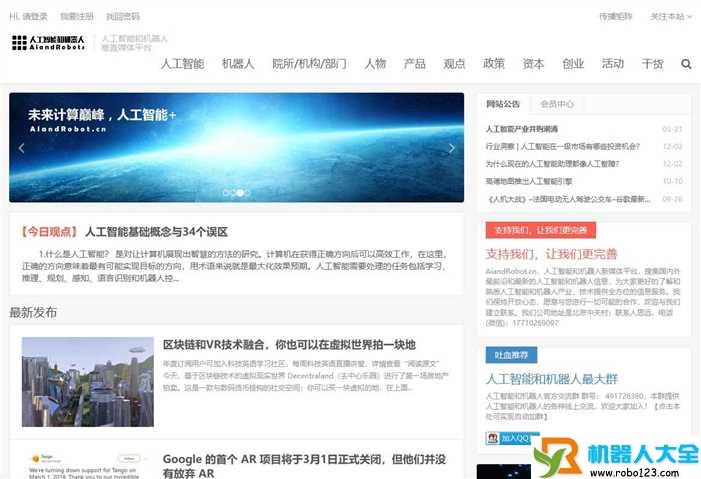Open announcement 为什么现在的人工智能助理
The image size is (701, 479).
pos(552,164)
